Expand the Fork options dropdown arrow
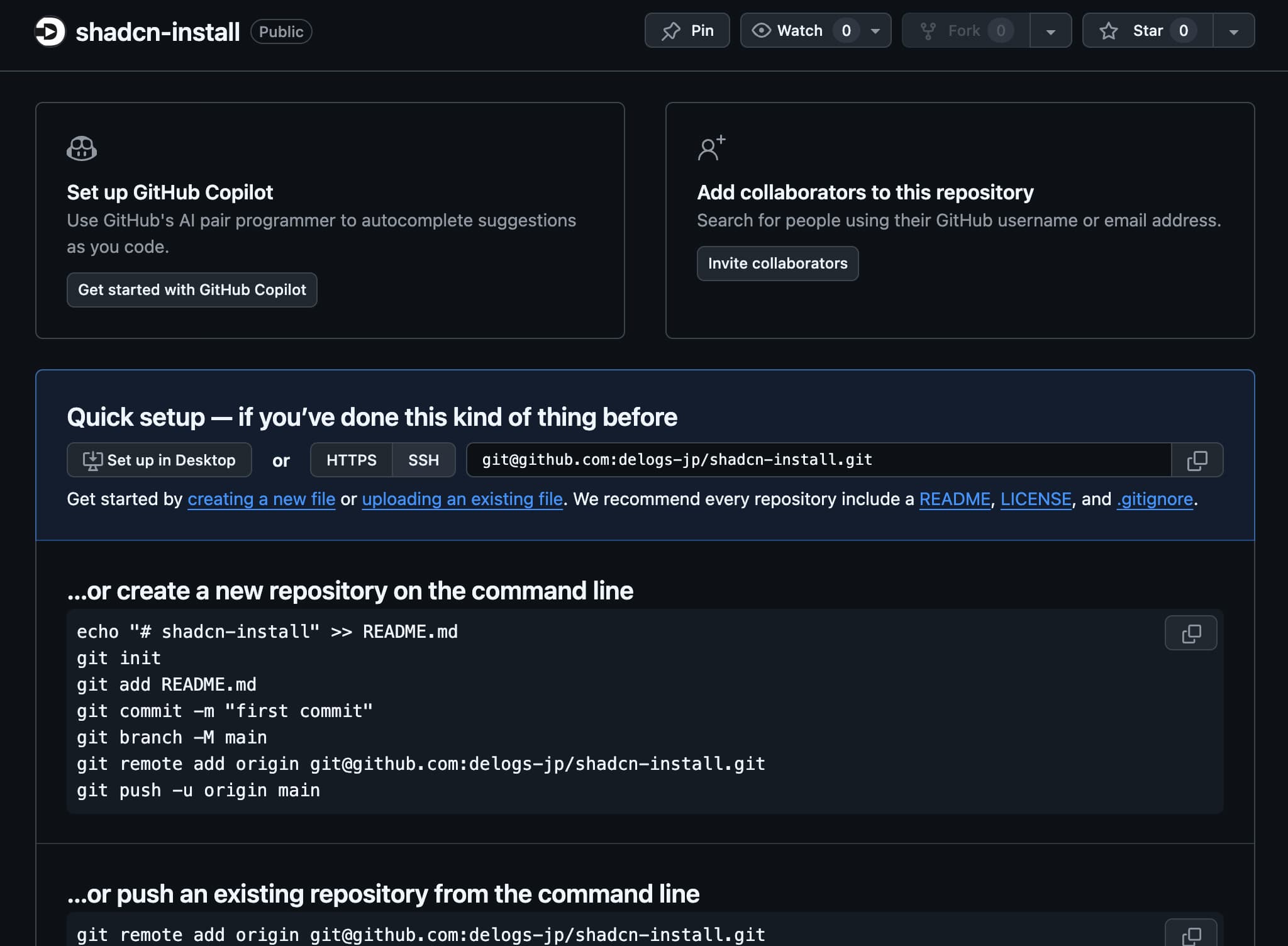Image resolution: width=1288 pixels, height=946 pixels. 1051,31
